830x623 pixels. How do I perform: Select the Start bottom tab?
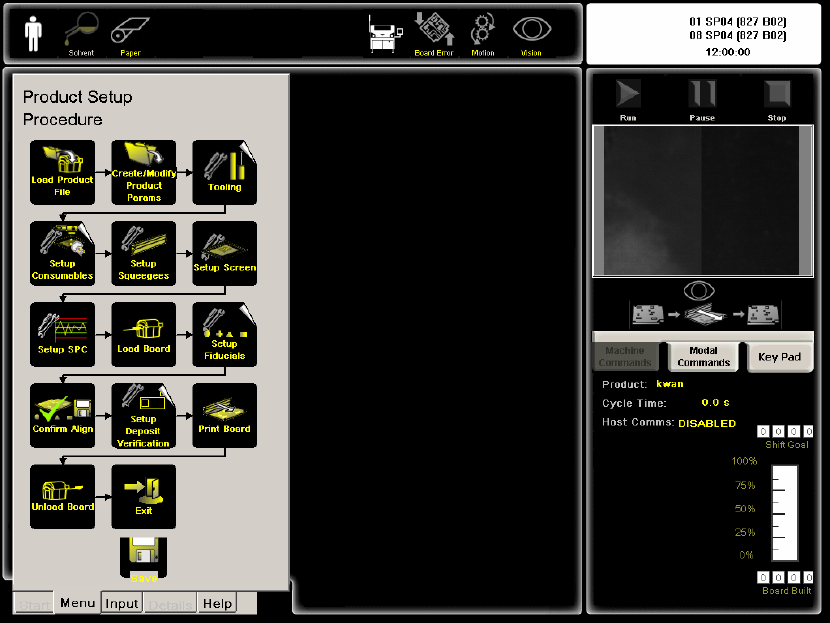click(x=33, y=603)
